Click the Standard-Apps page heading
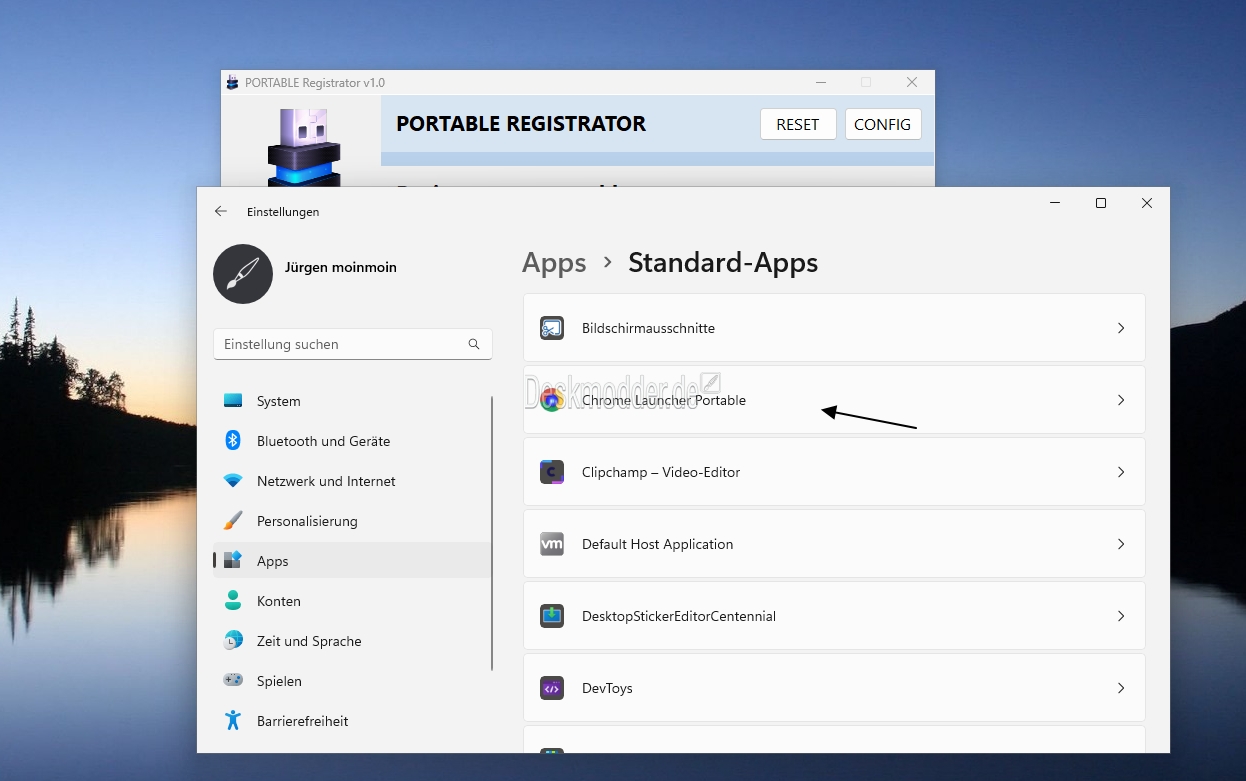This screenshot has width=1246, height=781. (723, 263)
